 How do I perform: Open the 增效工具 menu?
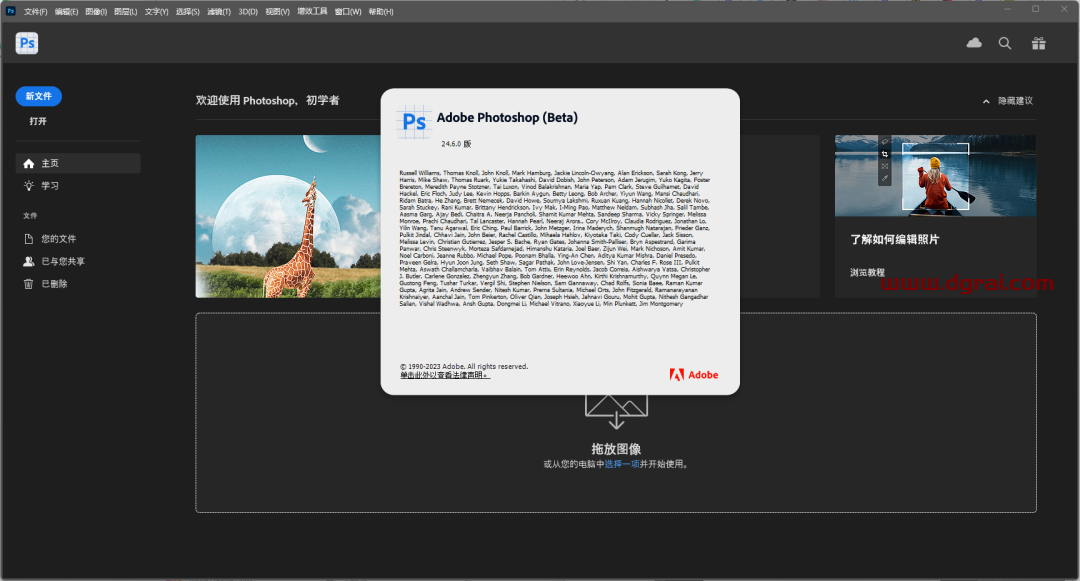[312, 11]
